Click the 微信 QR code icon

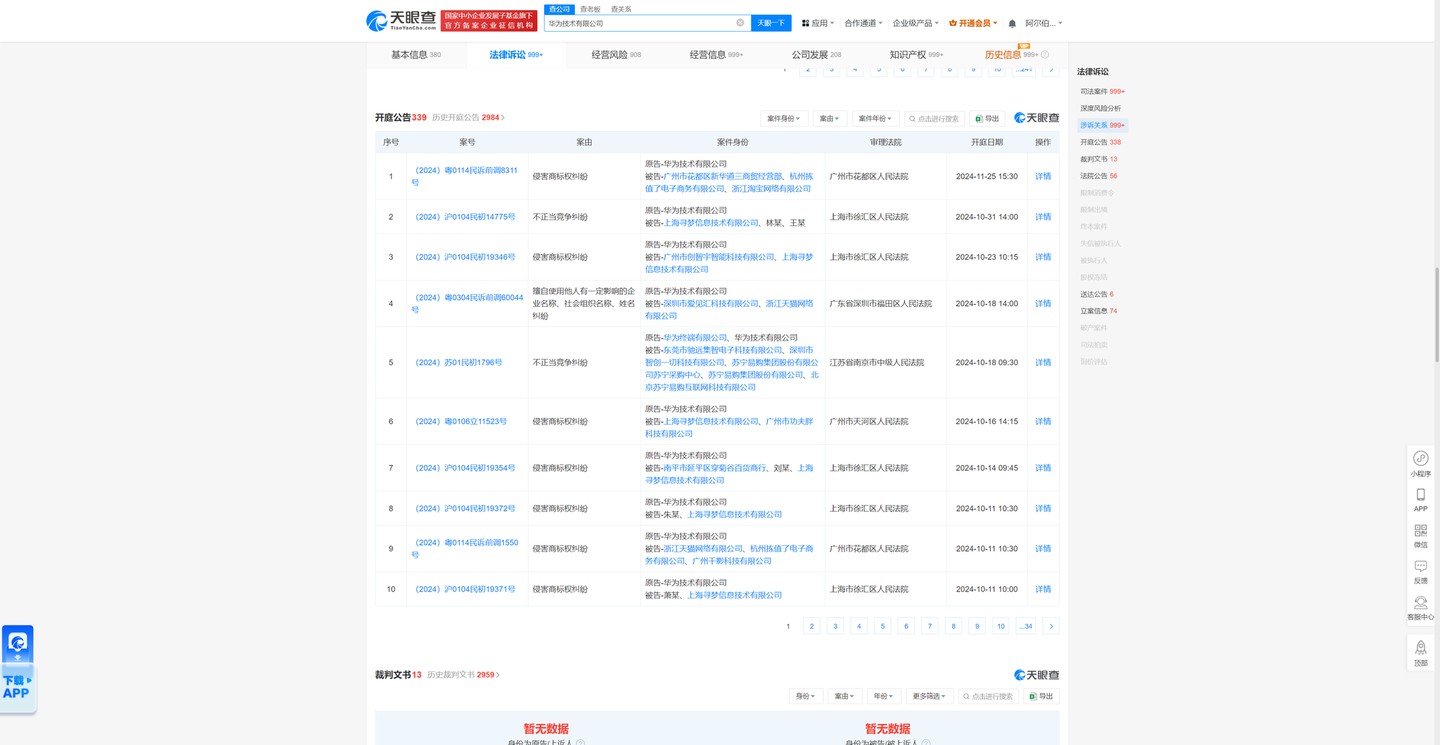point(1420,531)
